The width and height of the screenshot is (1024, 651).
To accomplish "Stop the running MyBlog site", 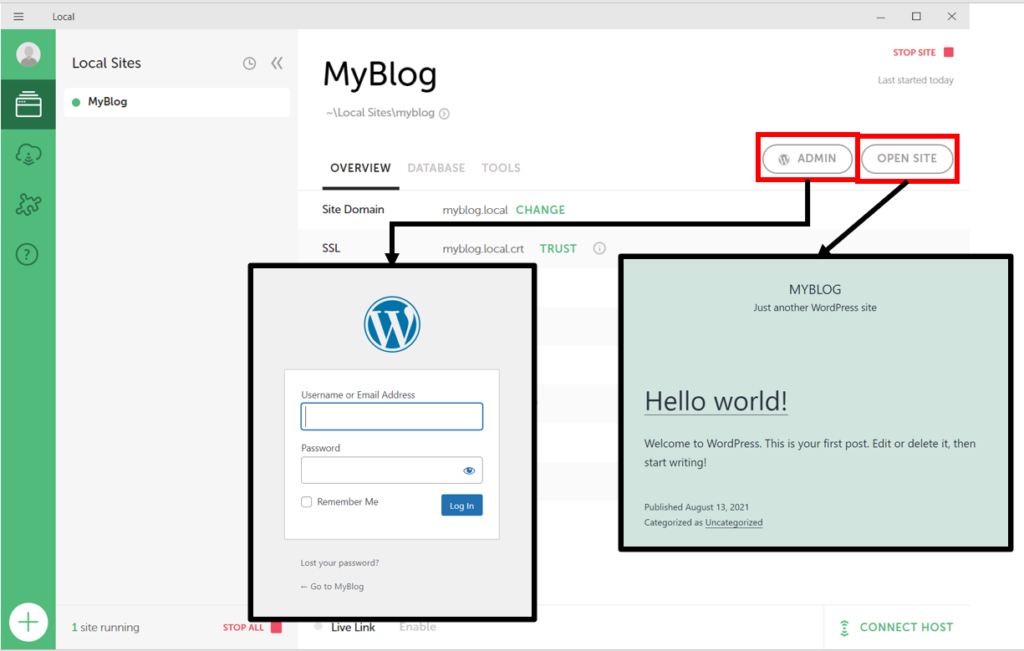I will [x=923, y=52].
